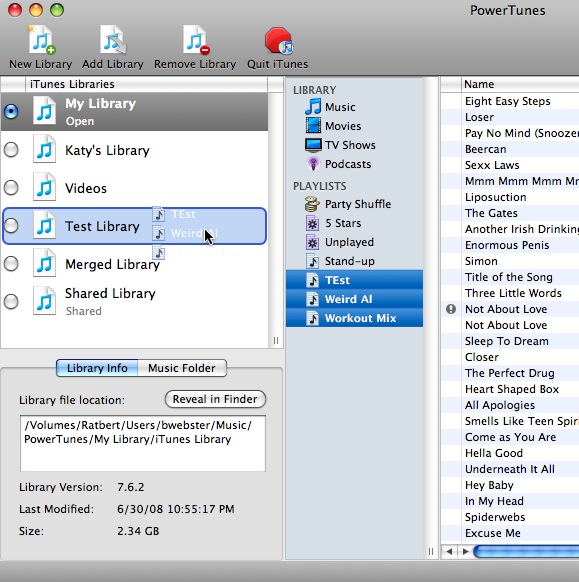Click the library file location text field

(143, 444)
